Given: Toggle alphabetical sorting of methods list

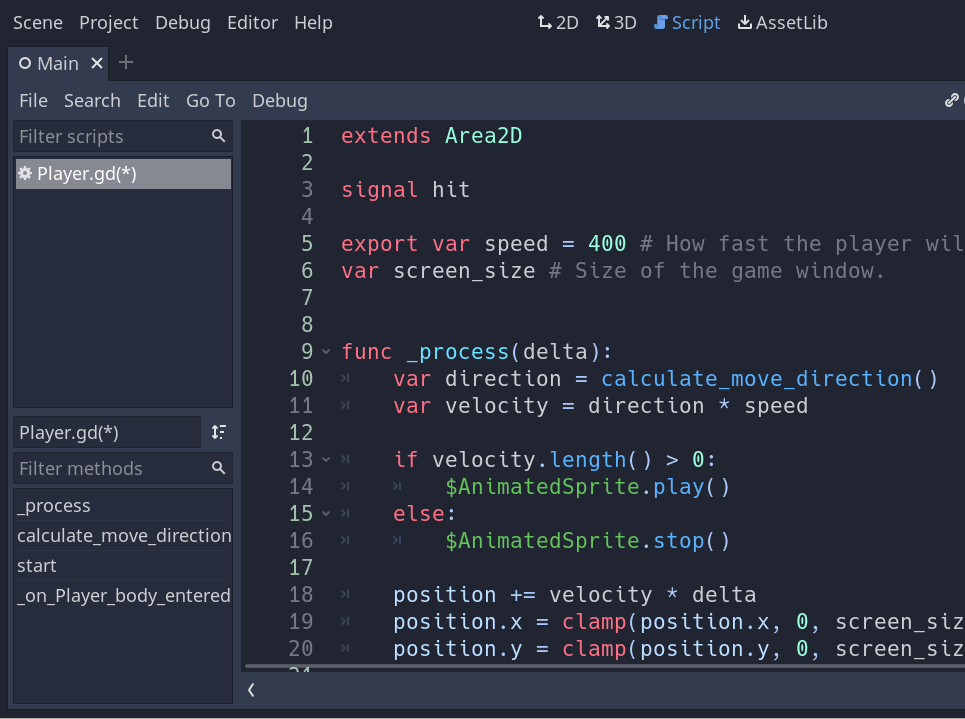Looking at the screenshot, I should (x=219, y=432).
